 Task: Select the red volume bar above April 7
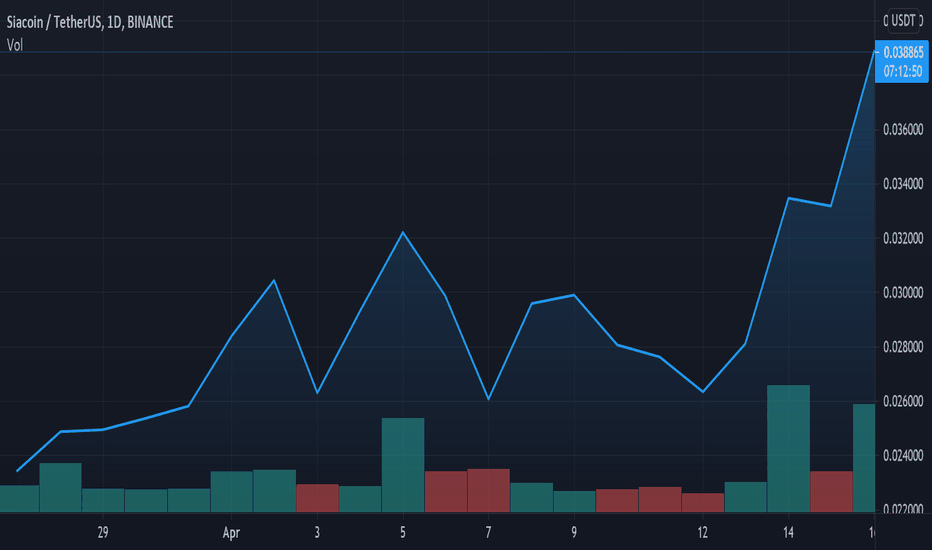[x=489, y=491]
